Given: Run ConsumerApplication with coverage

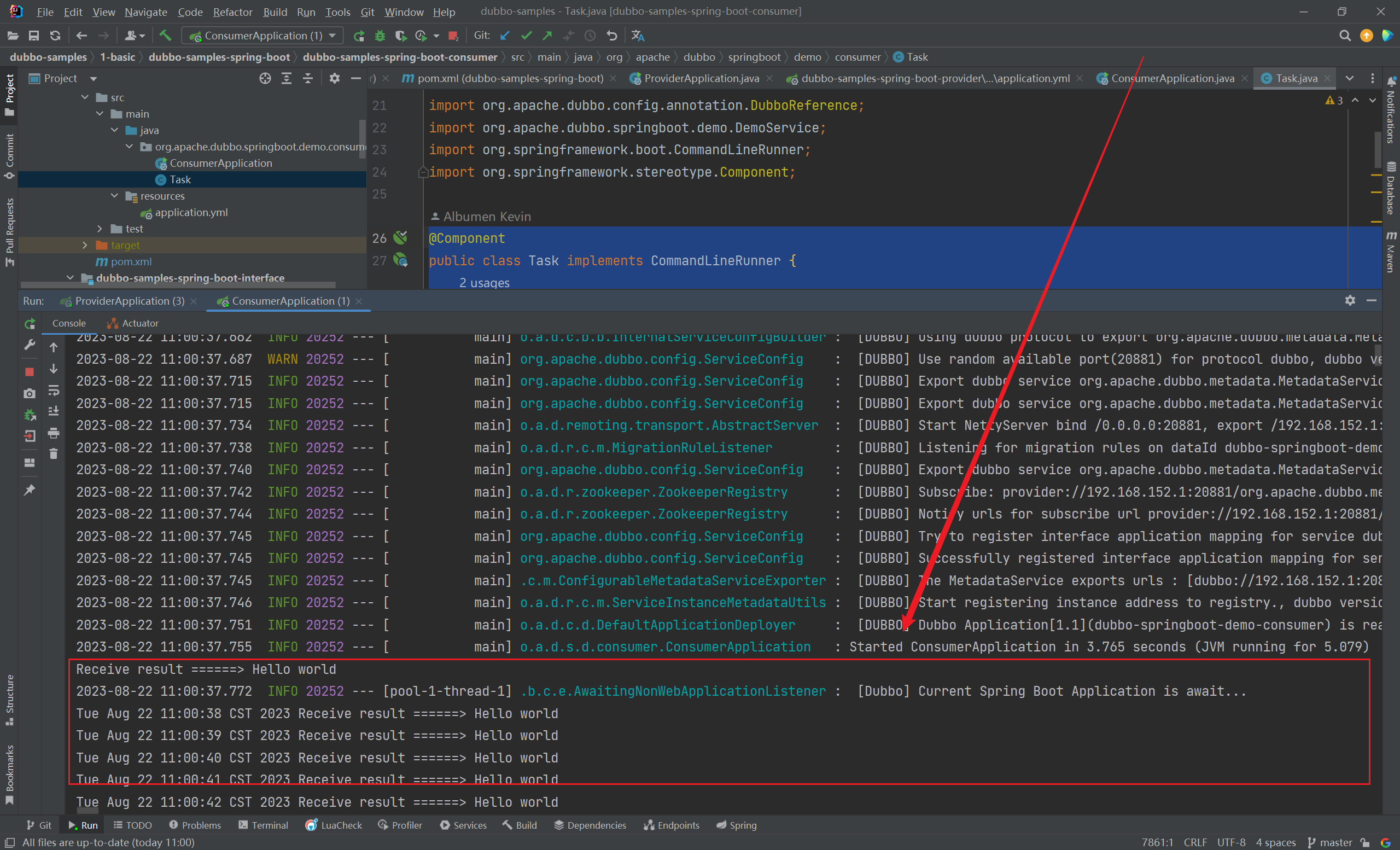Looking at the screenshot, I should [401, 36].
